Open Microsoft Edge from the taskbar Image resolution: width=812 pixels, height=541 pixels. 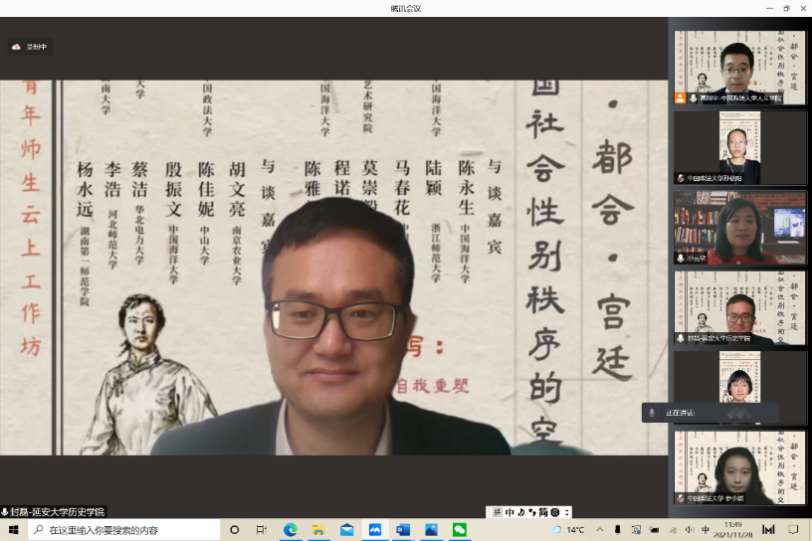(290, 529)
